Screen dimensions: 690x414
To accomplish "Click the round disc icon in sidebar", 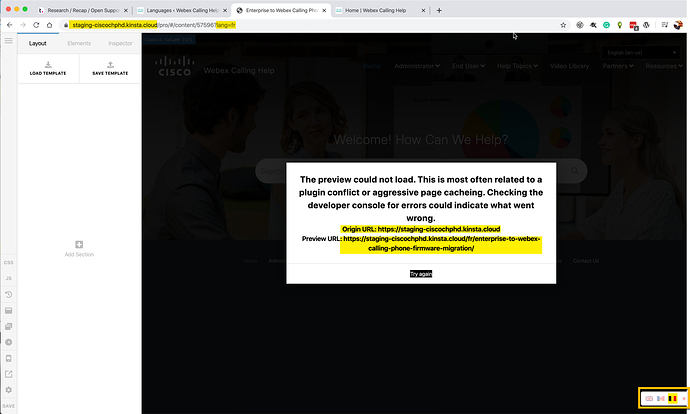I will point(8,342).
